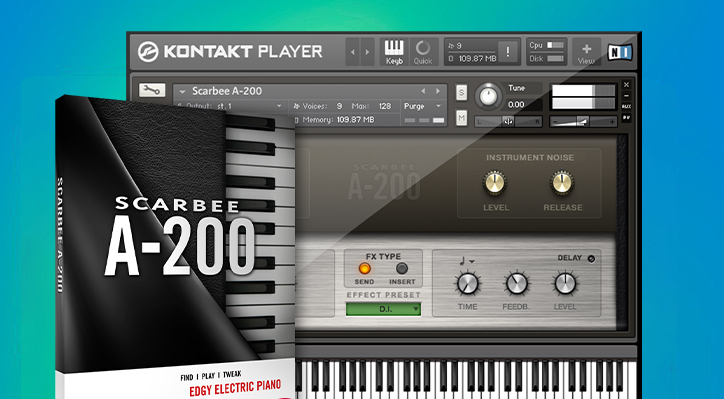Image resolution: width=724 pixels, height=399 pixels.
Task: Remove the Scarbee A-200 instrument
Action: 626,85
